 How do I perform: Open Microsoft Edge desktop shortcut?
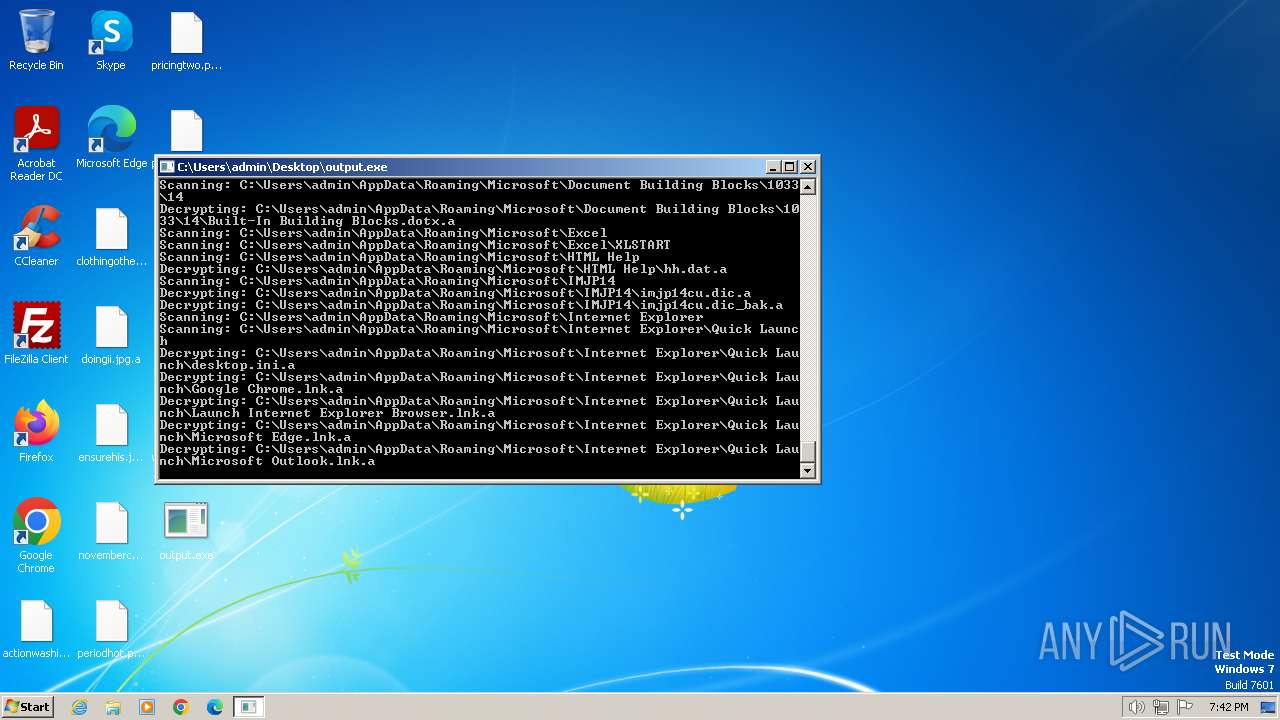(111, 138)
